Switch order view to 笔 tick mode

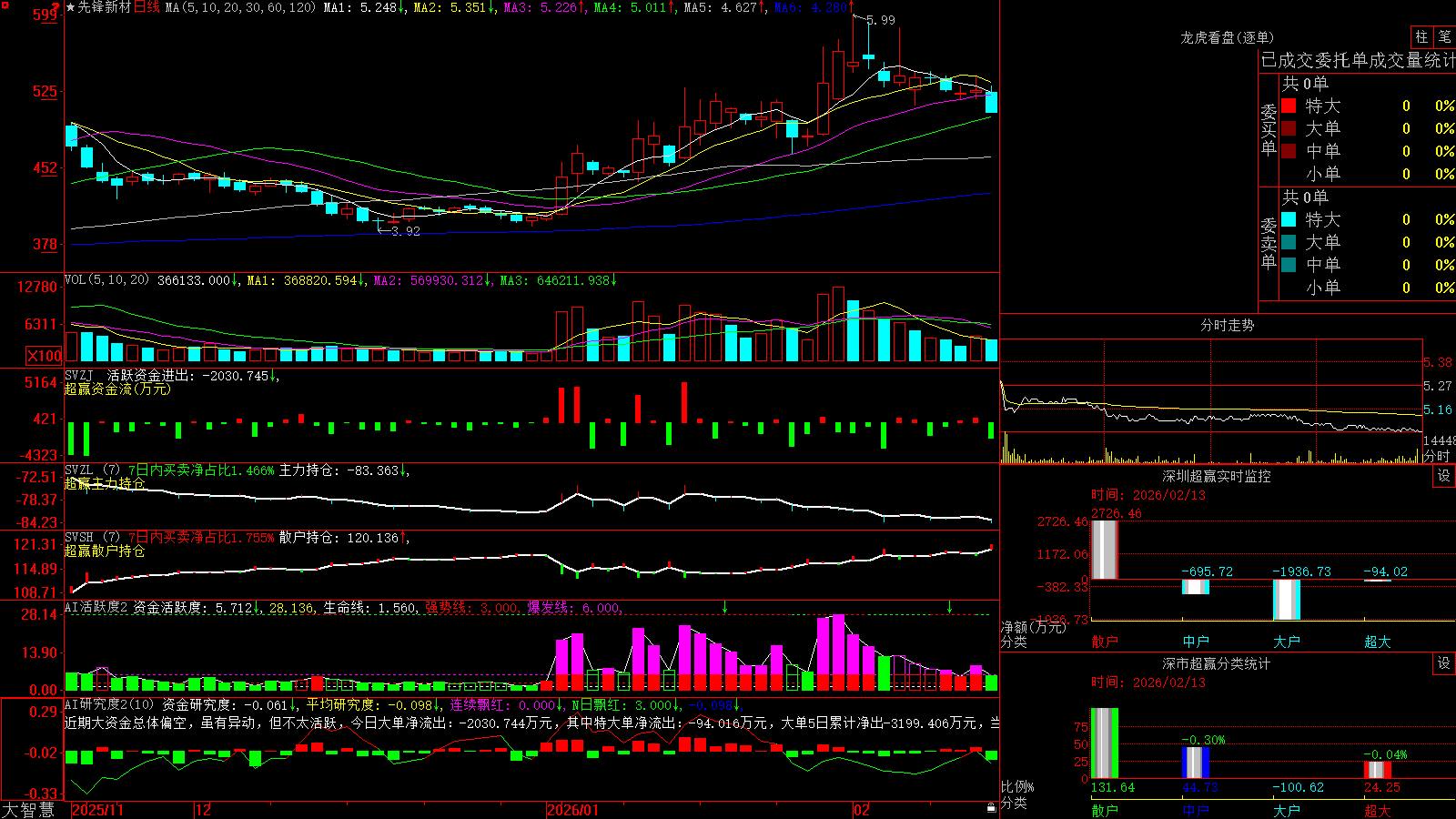1444,36
